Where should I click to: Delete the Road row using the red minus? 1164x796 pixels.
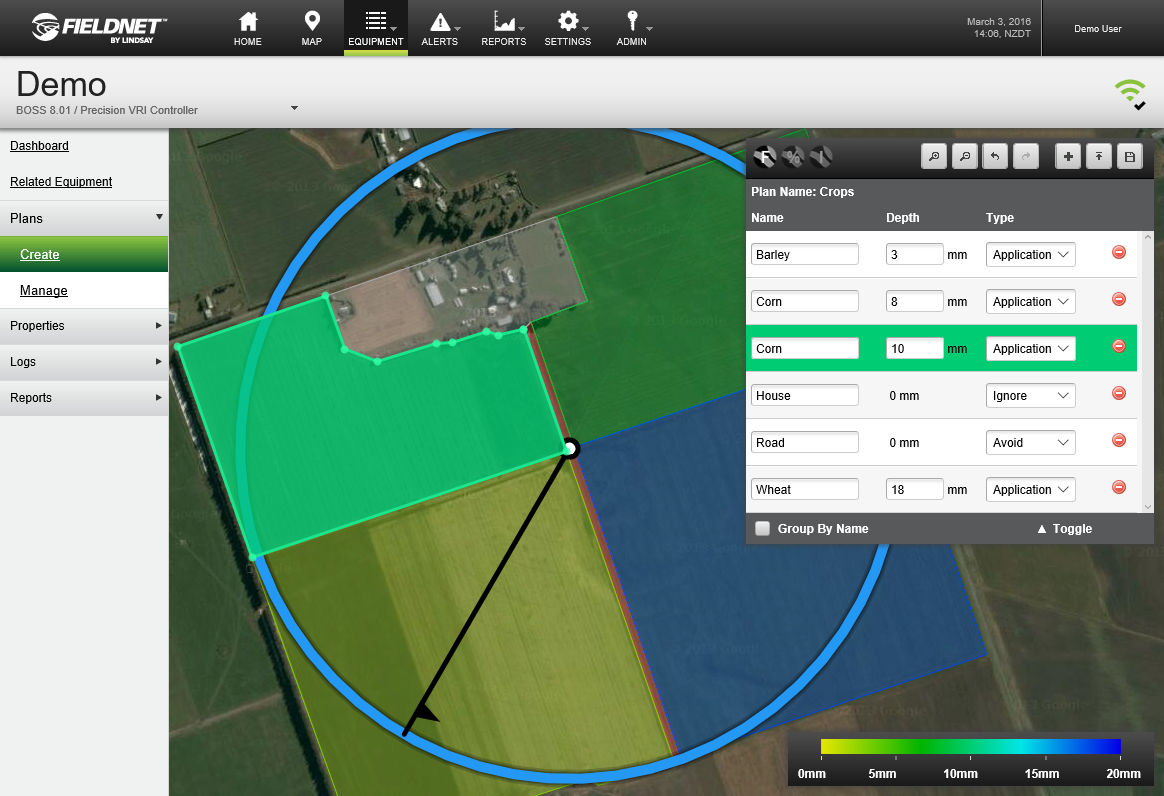[x=1118, y=440]
